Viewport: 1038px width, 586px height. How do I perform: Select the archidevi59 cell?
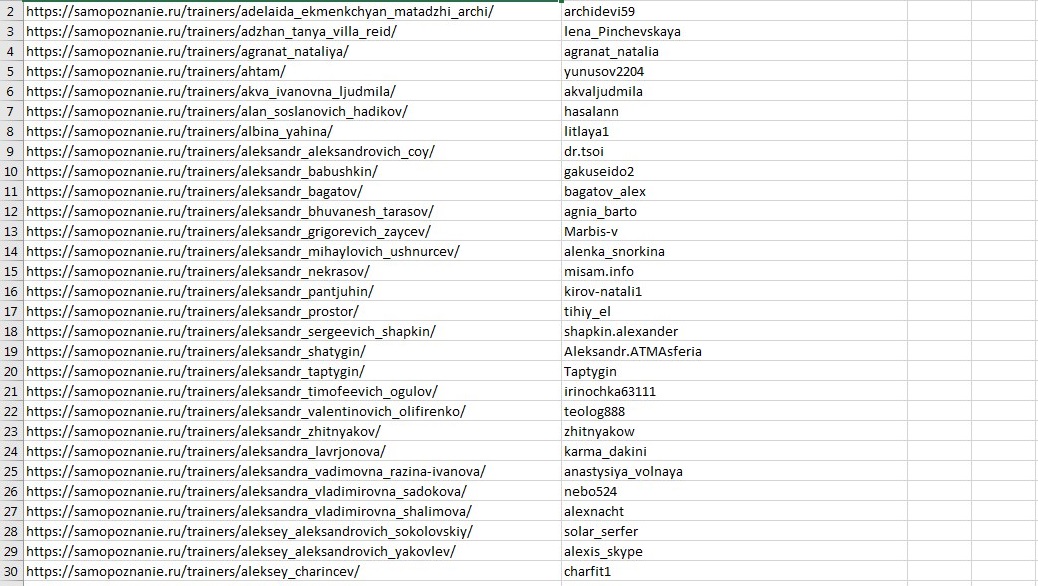click(734, 11)
